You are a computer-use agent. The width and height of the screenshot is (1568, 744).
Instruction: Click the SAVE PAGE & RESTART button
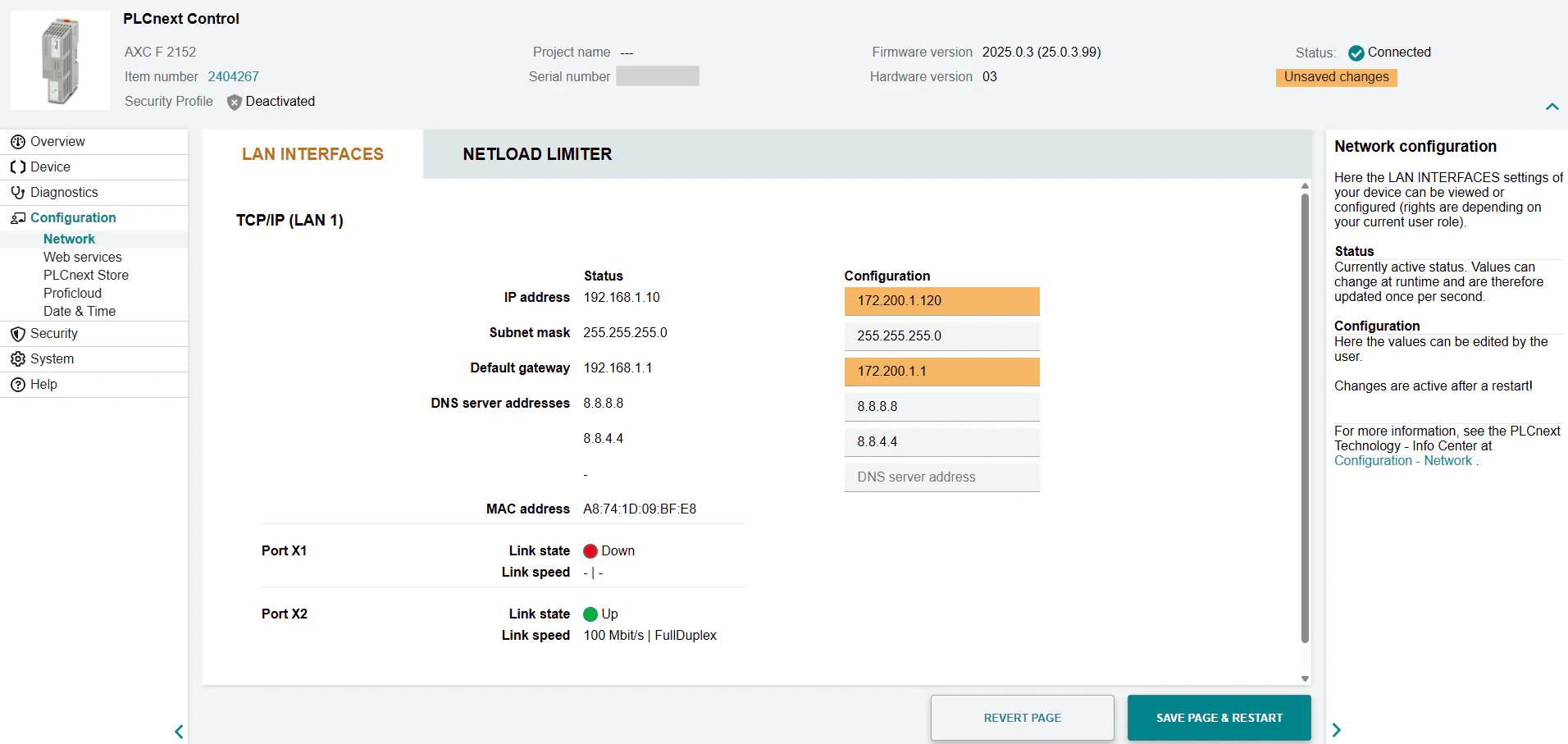pyautogui.click(x=1219, y=718)
